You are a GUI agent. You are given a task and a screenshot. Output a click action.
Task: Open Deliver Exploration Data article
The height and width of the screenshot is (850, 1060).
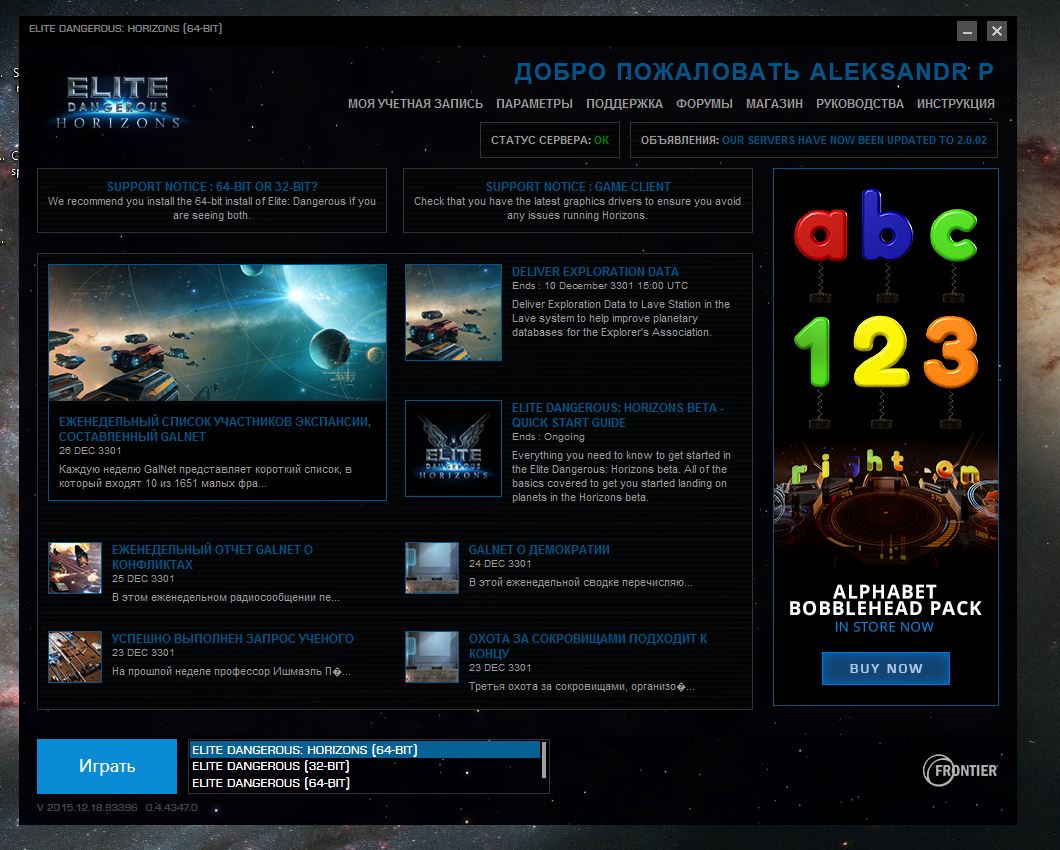pos(595,271)
